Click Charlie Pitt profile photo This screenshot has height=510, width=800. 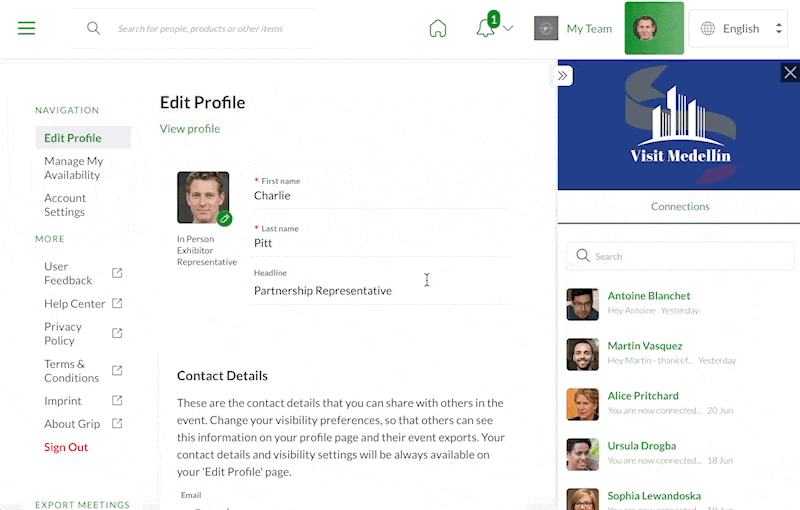203,197
